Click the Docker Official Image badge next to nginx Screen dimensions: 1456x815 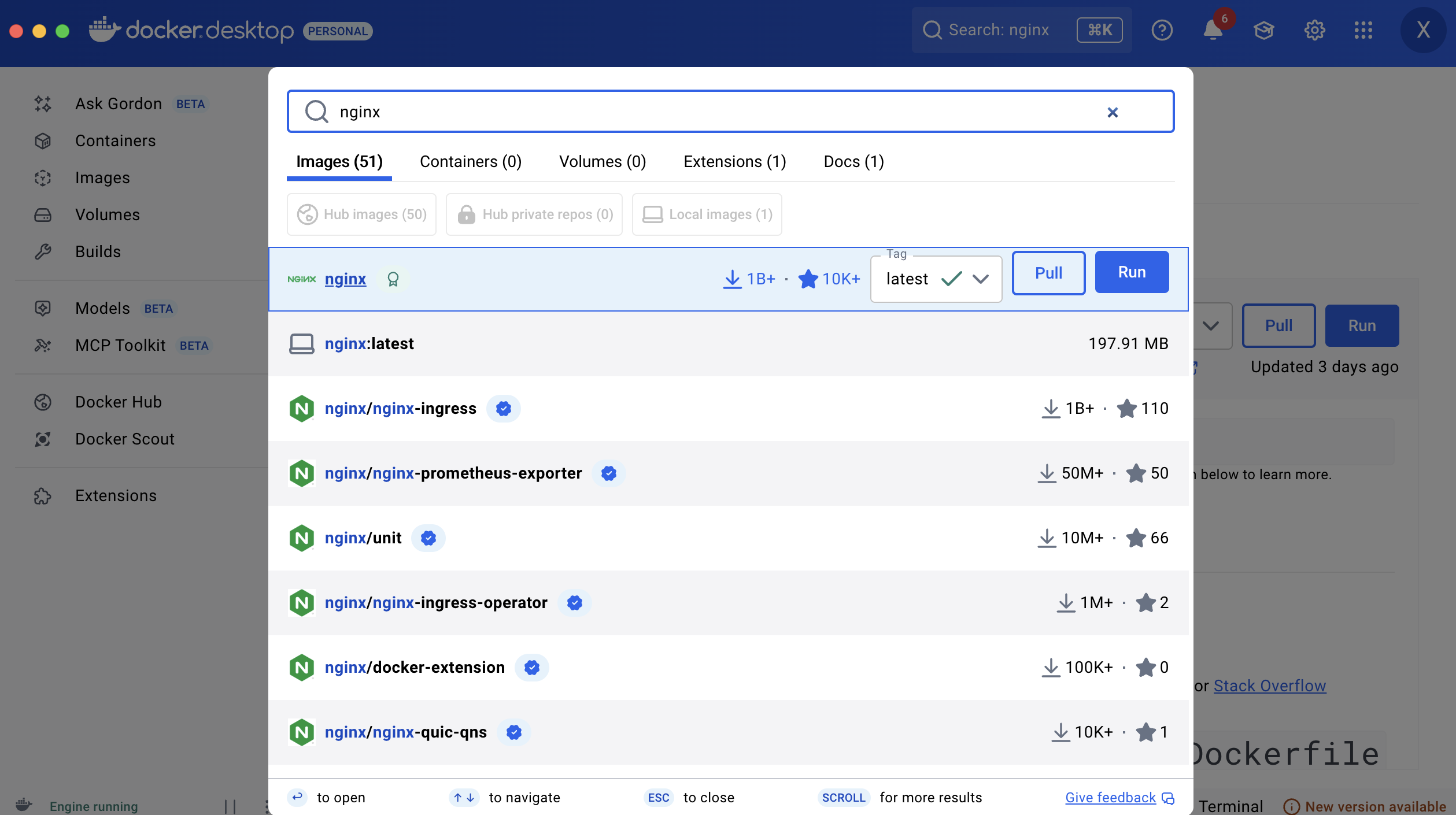click(393, 279)
